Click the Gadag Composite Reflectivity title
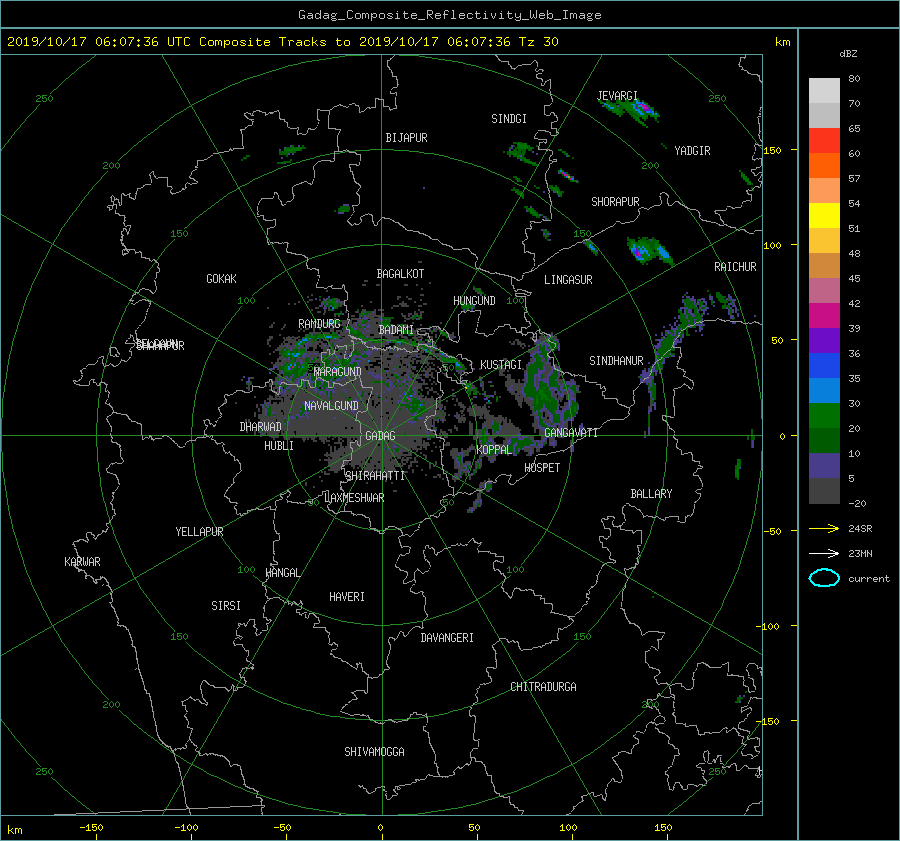Screen dimensions: 900x841 coord(449,15)
